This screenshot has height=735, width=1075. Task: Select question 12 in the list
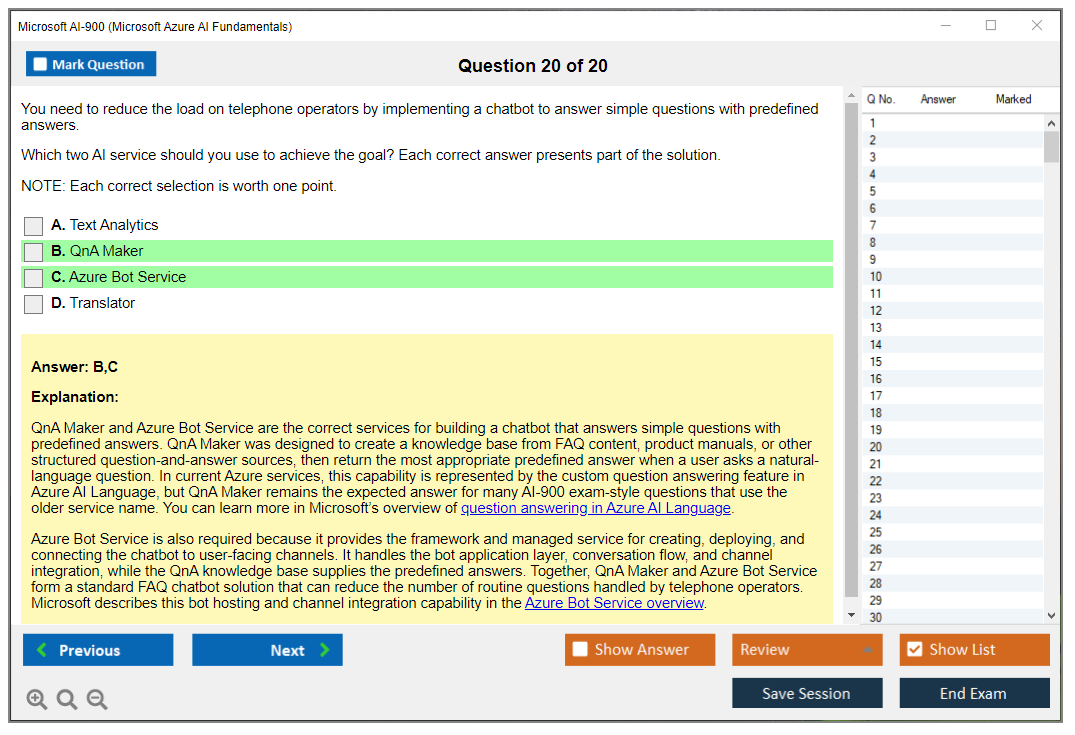coord(953,311)
